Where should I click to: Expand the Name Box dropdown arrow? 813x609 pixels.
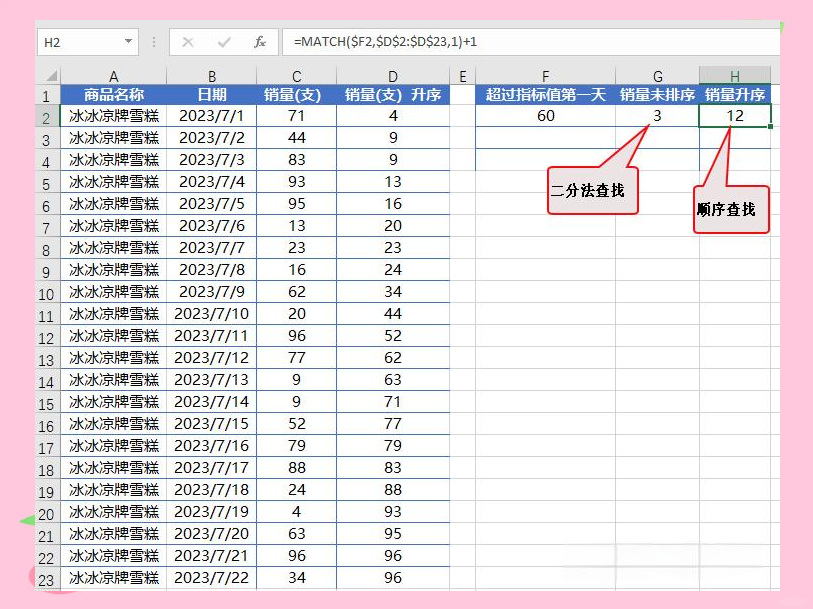click(x=128, y=41)
